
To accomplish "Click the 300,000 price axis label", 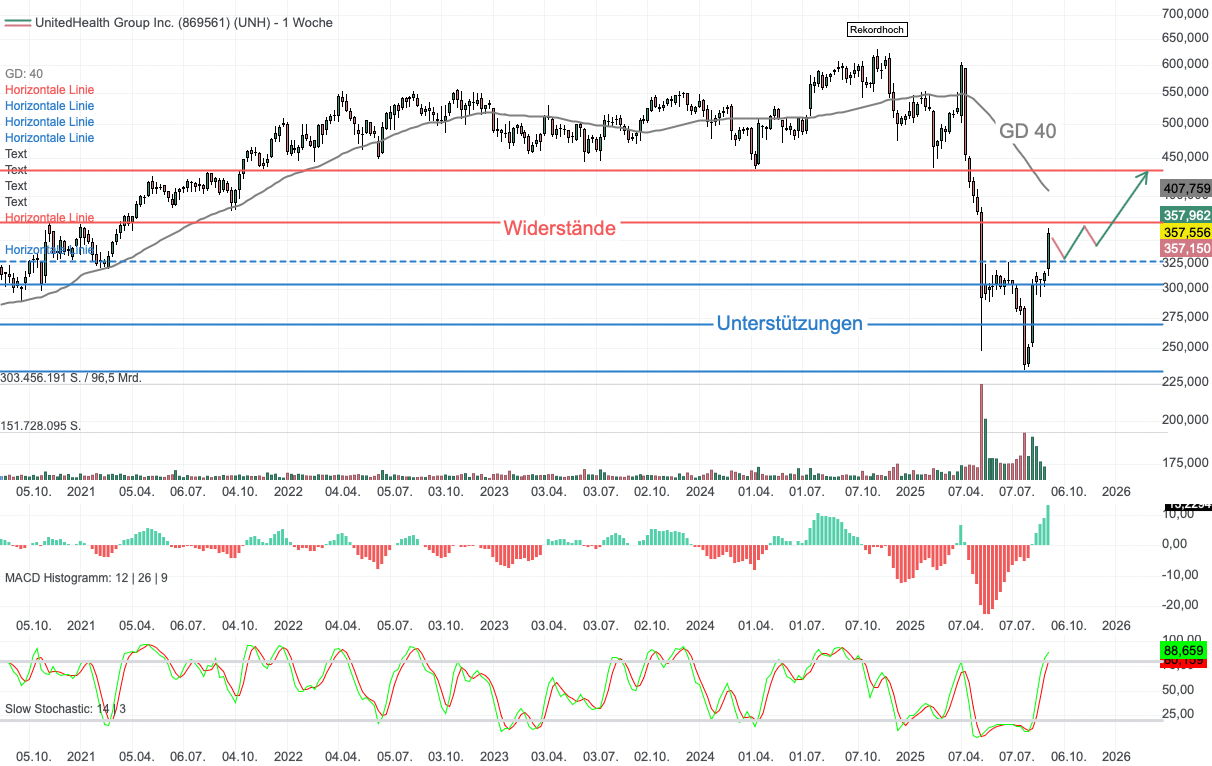I will (1187, 289).
